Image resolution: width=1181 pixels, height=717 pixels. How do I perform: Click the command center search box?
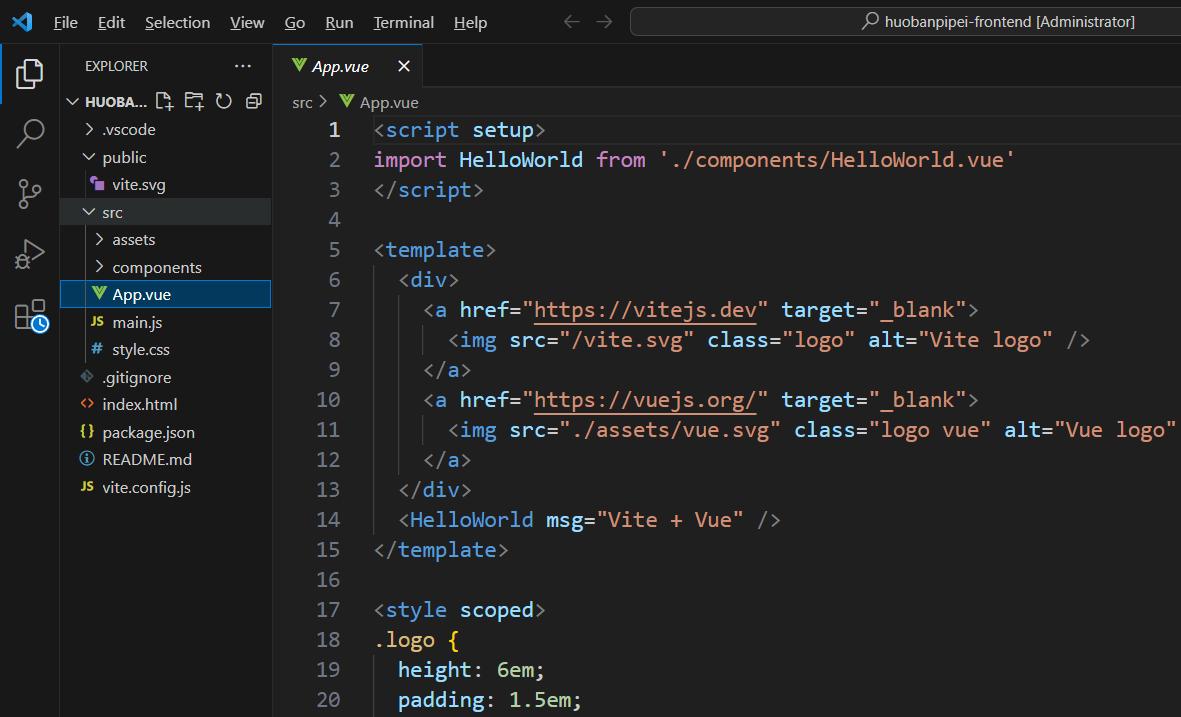coord(900,21)
